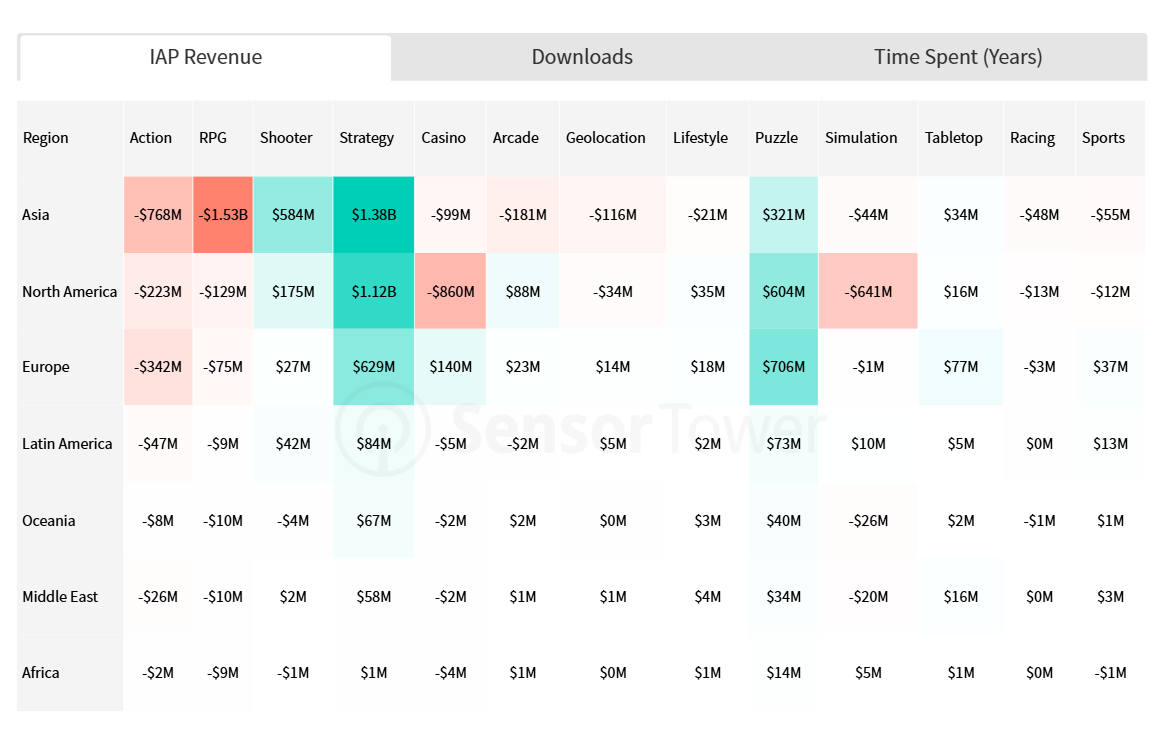Click the Asia Action cell -$768M

pos(158,215)
